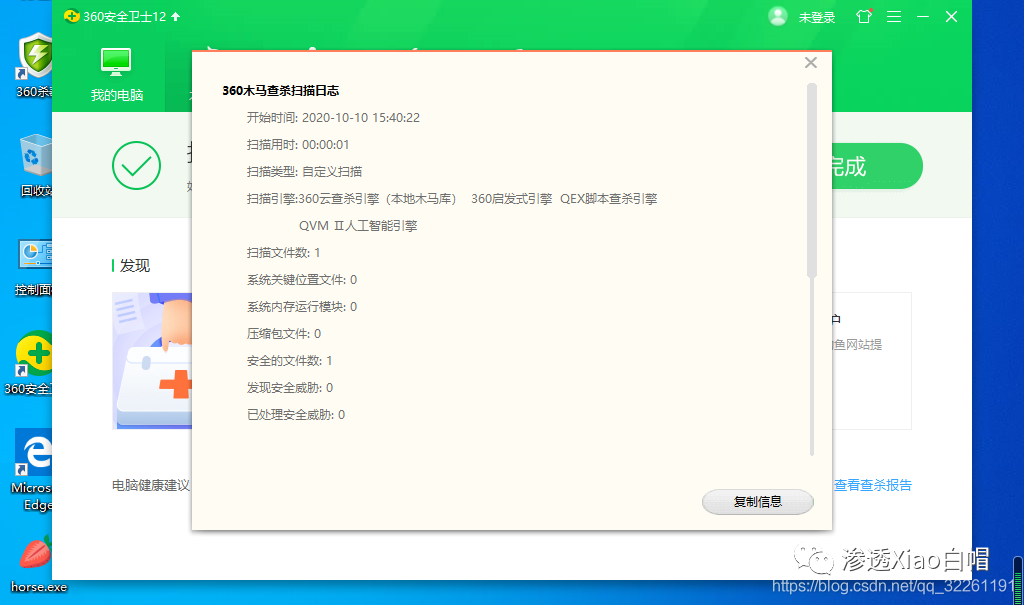Close the scan log dialog
The width and height of the screenshot is (1024, 605).
(810, 63)
